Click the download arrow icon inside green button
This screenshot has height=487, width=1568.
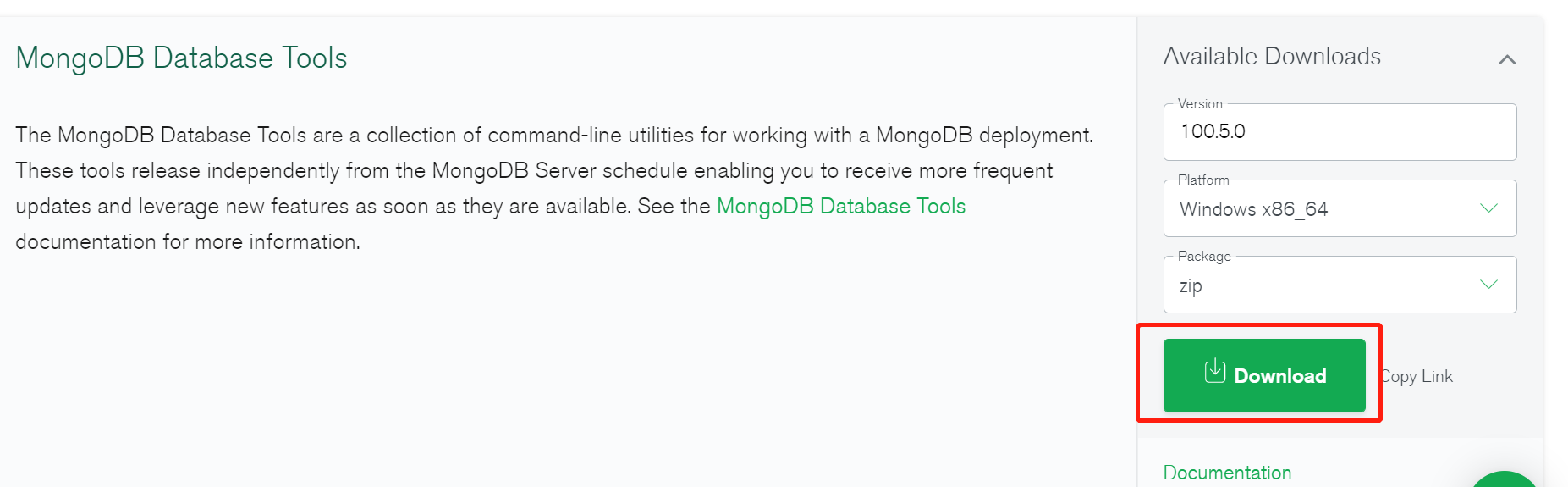(x=1214, y=371)
